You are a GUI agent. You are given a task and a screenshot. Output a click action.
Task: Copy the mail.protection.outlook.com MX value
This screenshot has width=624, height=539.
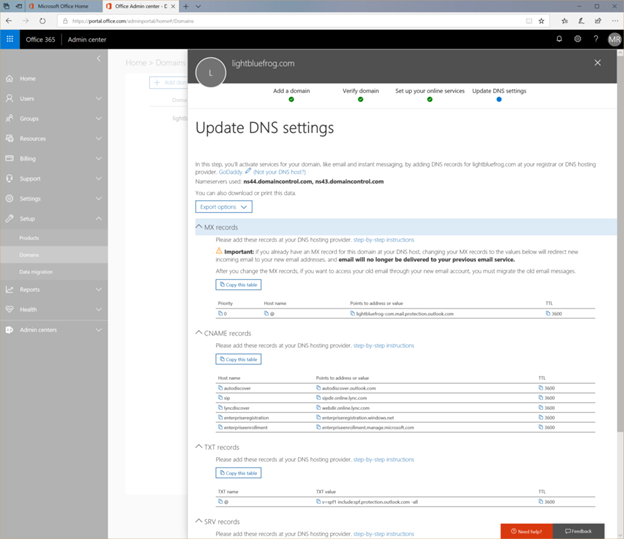tap(352, 313)
